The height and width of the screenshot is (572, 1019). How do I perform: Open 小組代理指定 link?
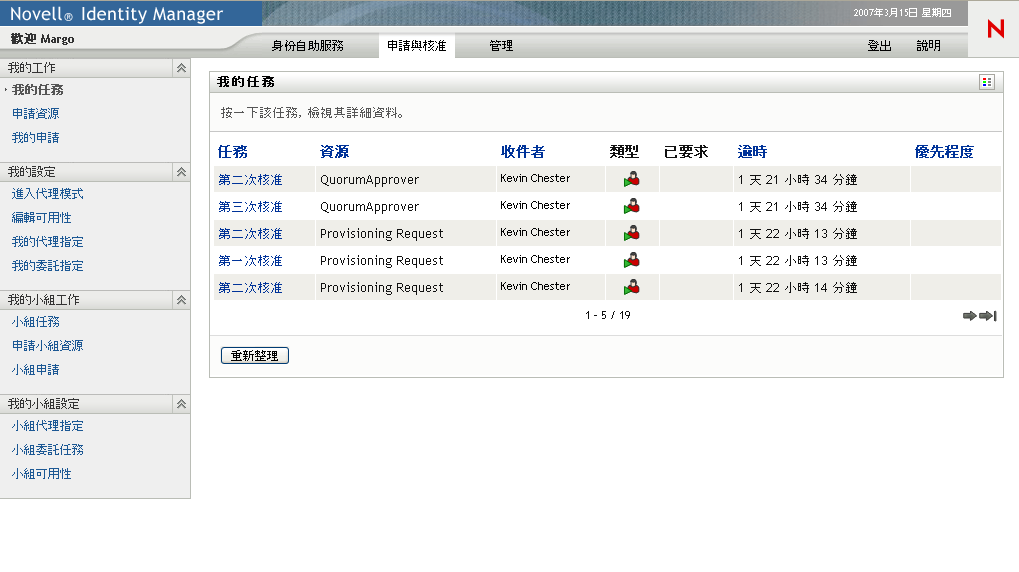[x=47, y=426]
